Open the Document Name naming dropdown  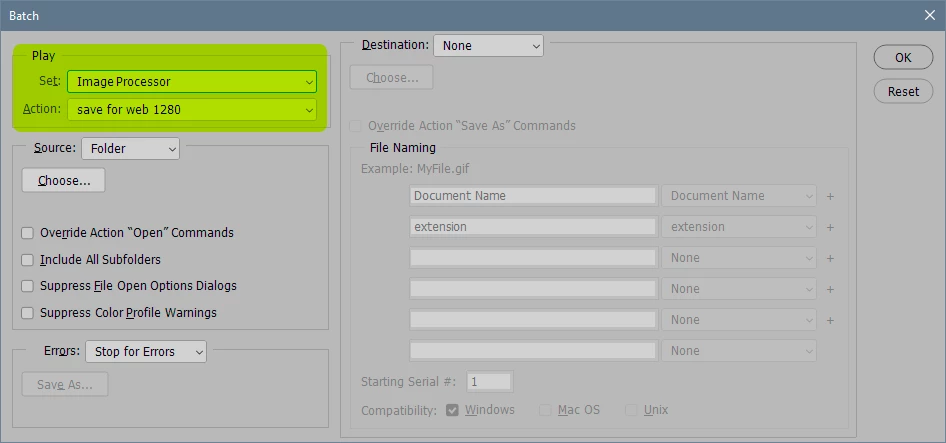(x=739, y=196)
